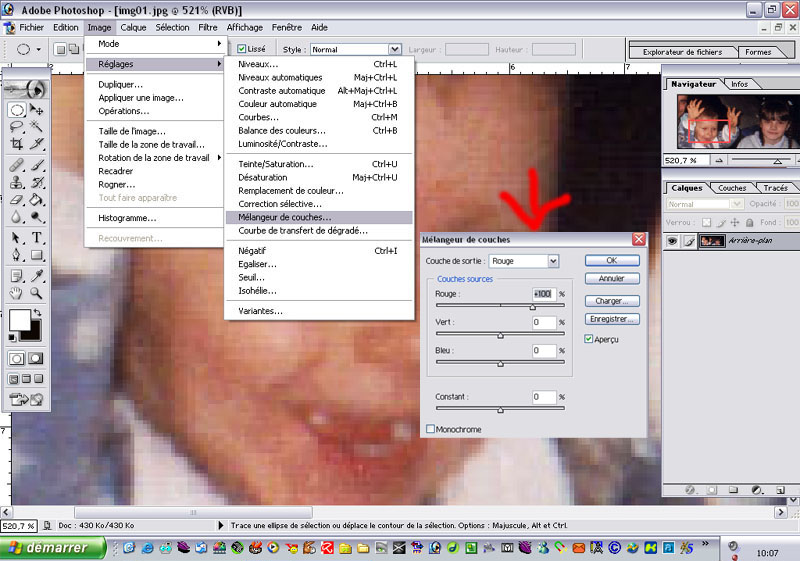Switch to the Couches tab
Viewport: 800px width, 561px height.
[732, 188]
